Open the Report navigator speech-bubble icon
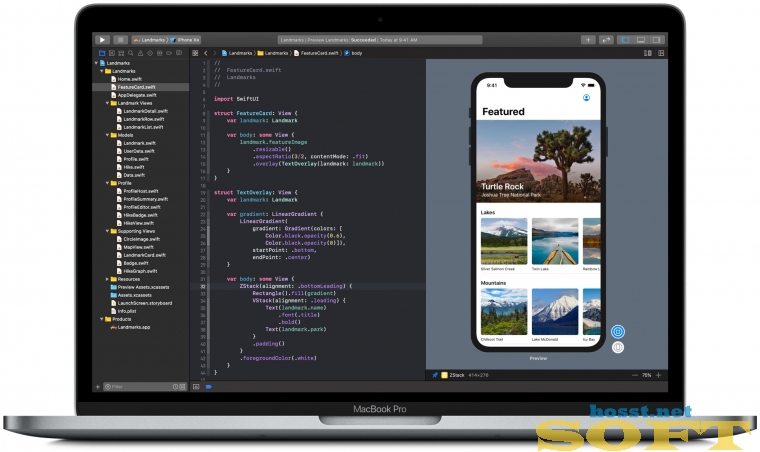 [x=179, y=53]
